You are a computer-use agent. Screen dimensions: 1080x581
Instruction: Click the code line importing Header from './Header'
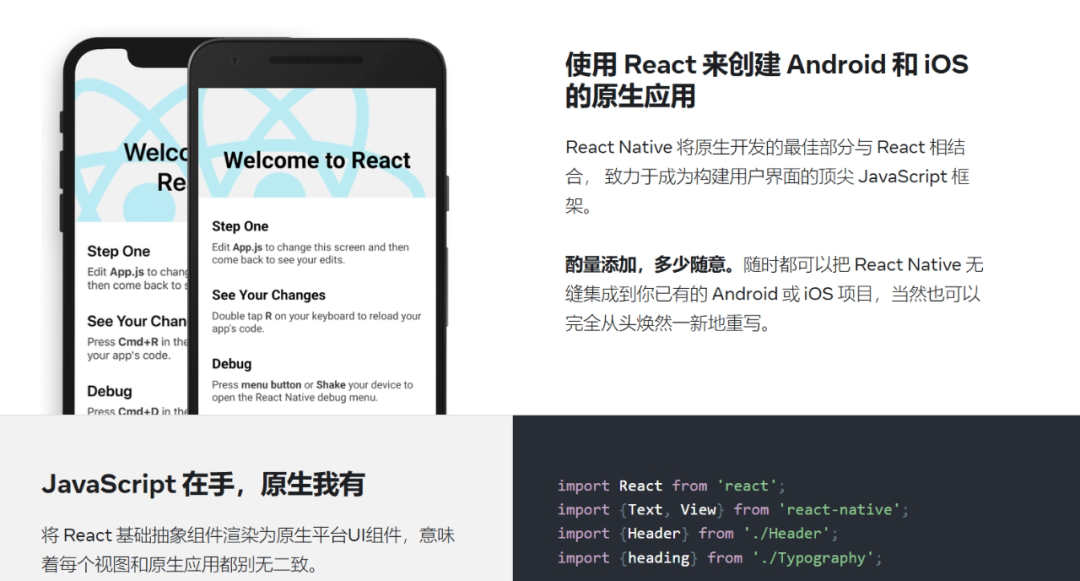pos(698,534)
